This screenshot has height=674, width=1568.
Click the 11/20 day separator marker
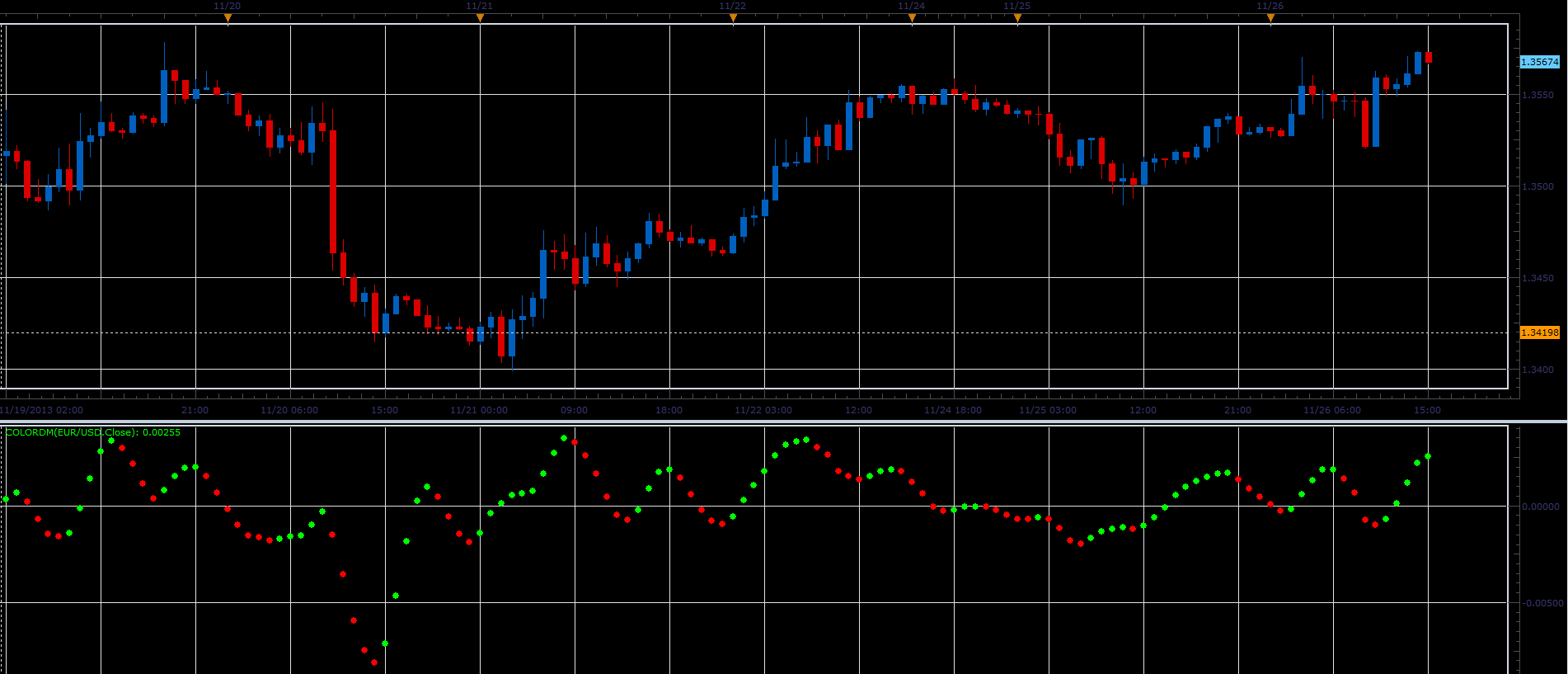[228, 17]
